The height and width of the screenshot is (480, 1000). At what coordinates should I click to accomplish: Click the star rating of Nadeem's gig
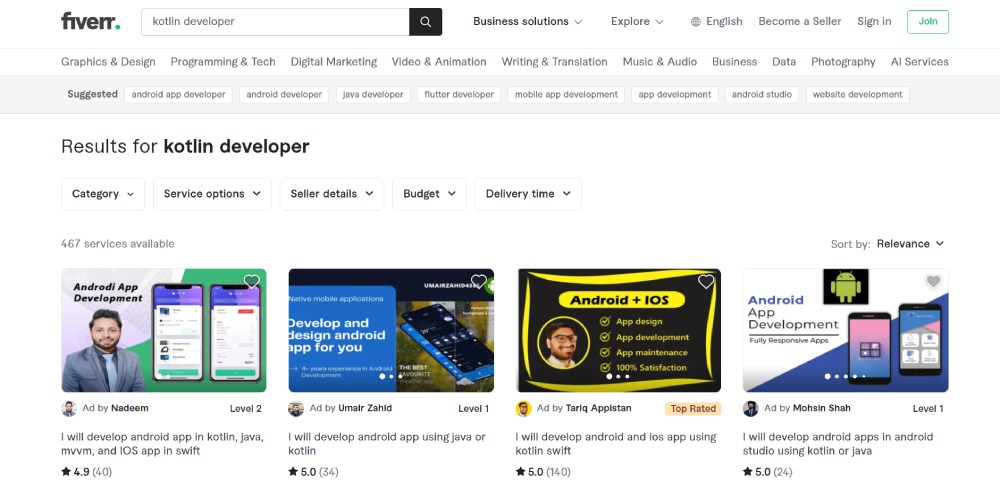(x=87, y=472)
